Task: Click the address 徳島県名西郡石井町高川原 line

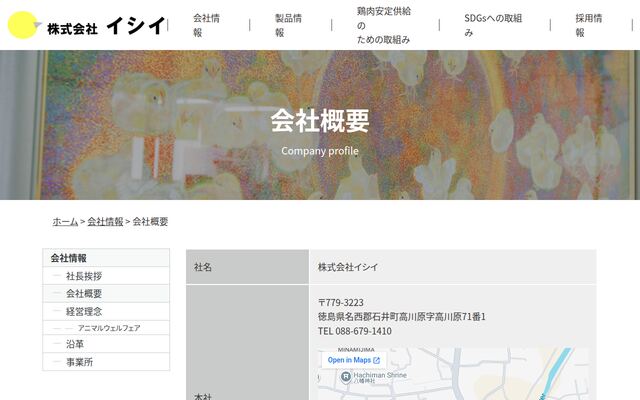Action: tap(402, 317)
